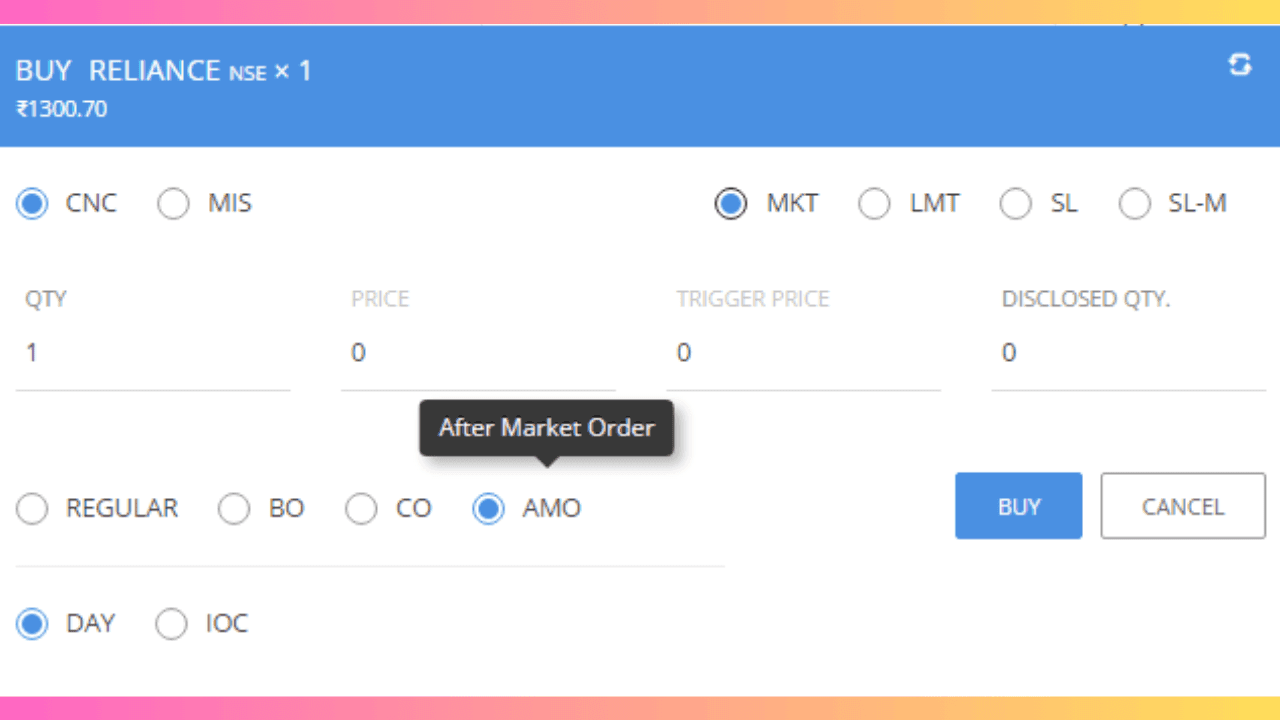1280x720 pixels.
Task: Click the DISCLOSED QTY input field
Action: pyautogui.click(x=1129, y=353)
